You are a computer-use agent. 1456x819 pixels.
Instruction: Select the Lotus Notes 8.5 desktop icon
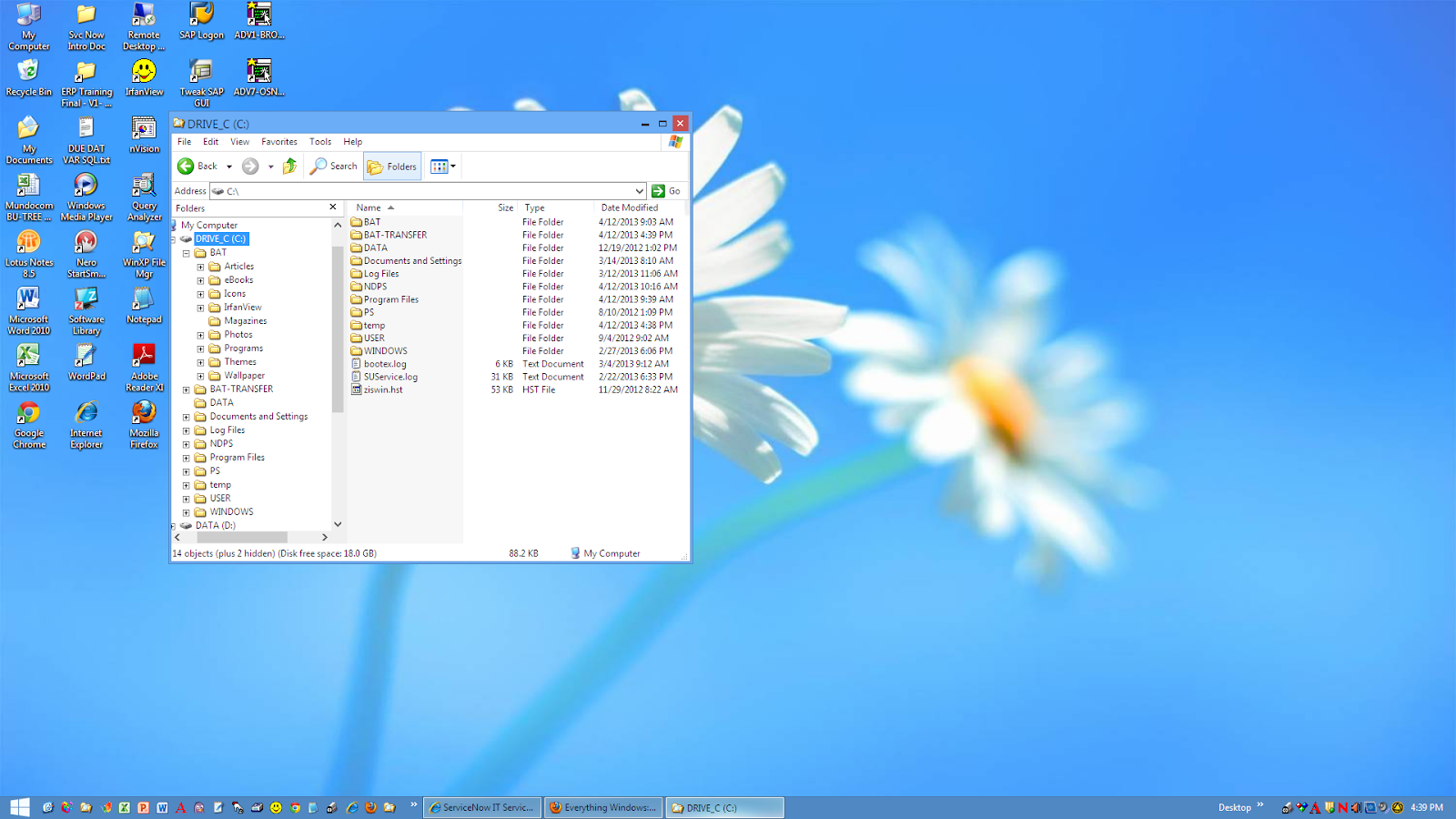click(29, 255)
